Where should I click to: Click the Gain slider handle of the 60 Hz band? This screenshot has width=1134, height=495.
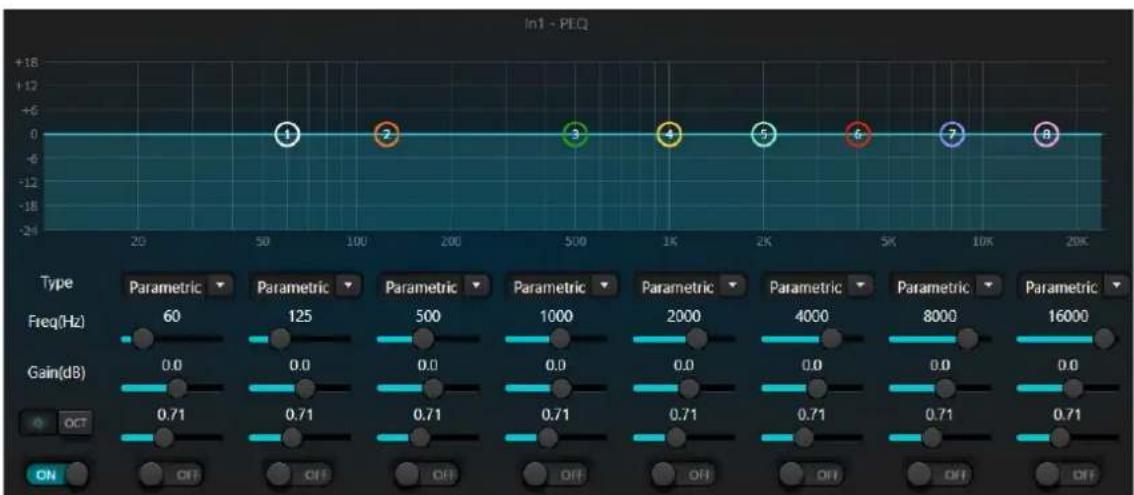click(x=177, y=388)
